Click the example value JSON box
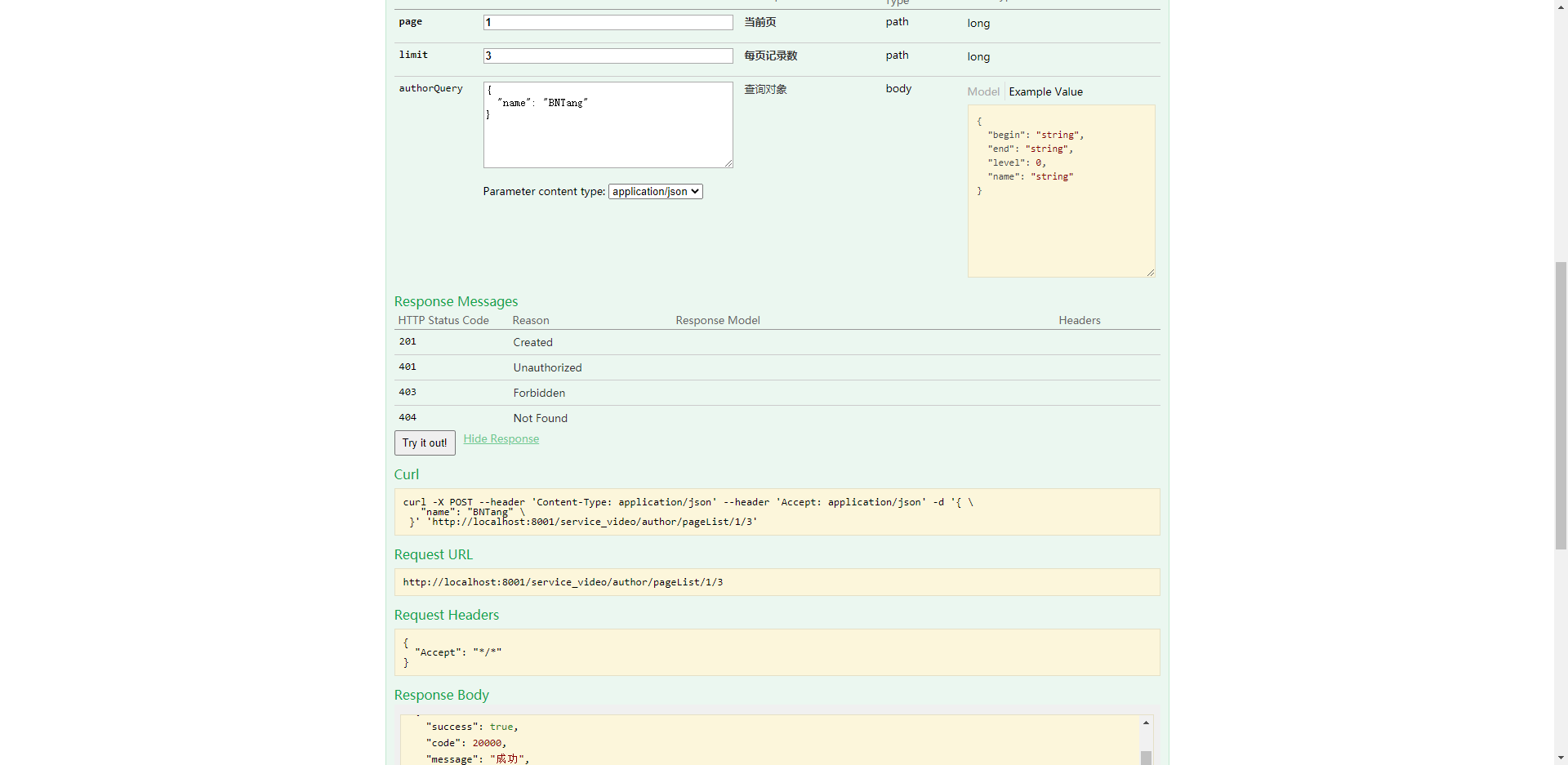This screenshot has height=765, width=1568. click(1061, 191)
